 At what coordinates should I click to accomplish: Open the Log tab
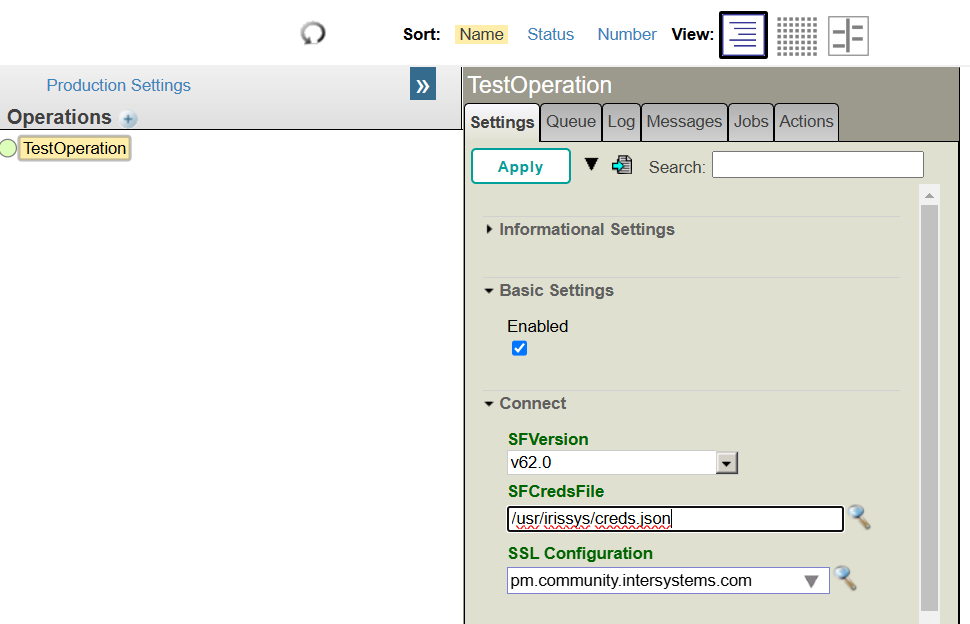(621, 121)
